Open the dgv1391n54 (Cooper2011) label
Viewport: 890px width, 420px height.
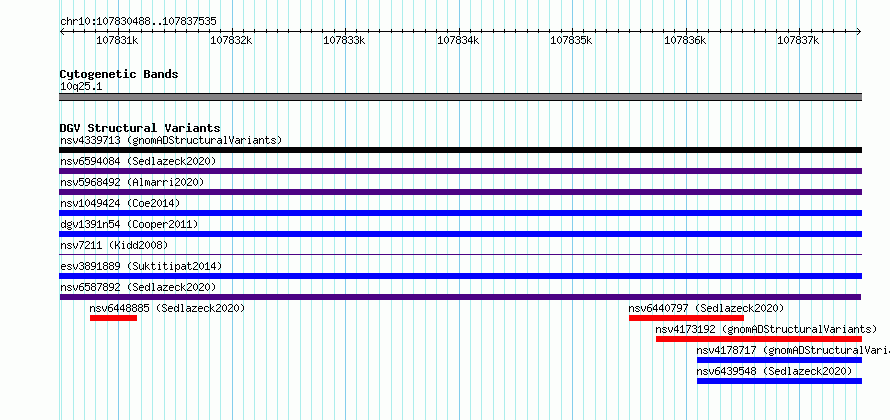click(129, 224)
